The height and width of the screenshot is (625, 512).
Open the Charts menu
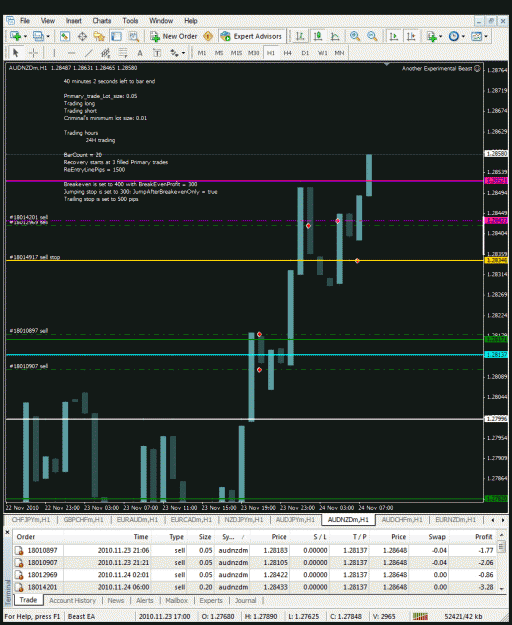(102, 21)
